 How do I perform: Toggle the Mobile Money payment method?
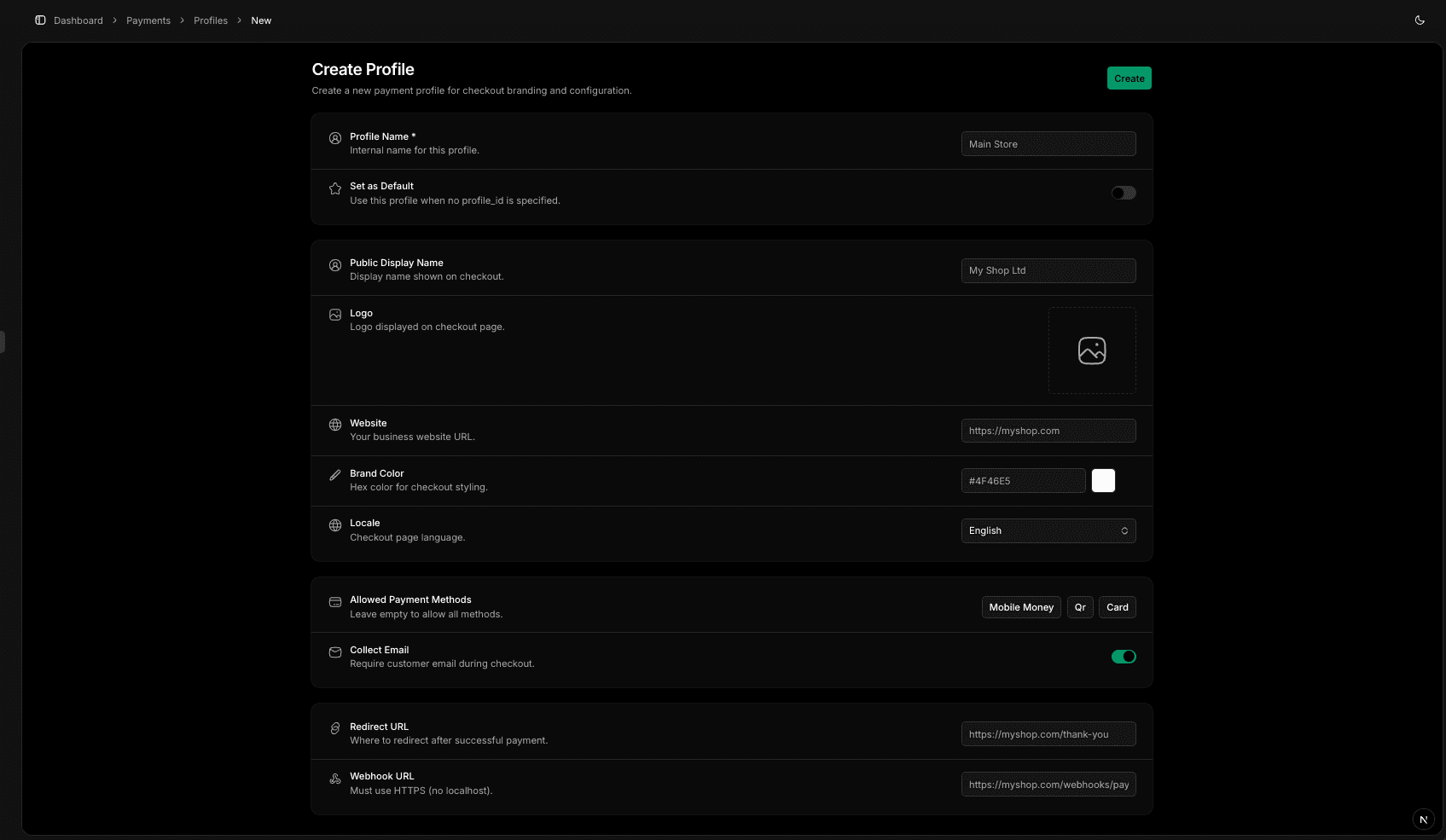click(x=1021, y=607)
